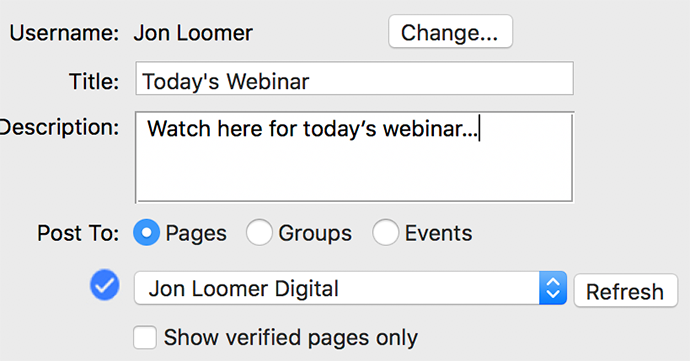Screen dimensions: 690x361
Task: Click the 'Groups' label text
Action: [x=315, y=233]
